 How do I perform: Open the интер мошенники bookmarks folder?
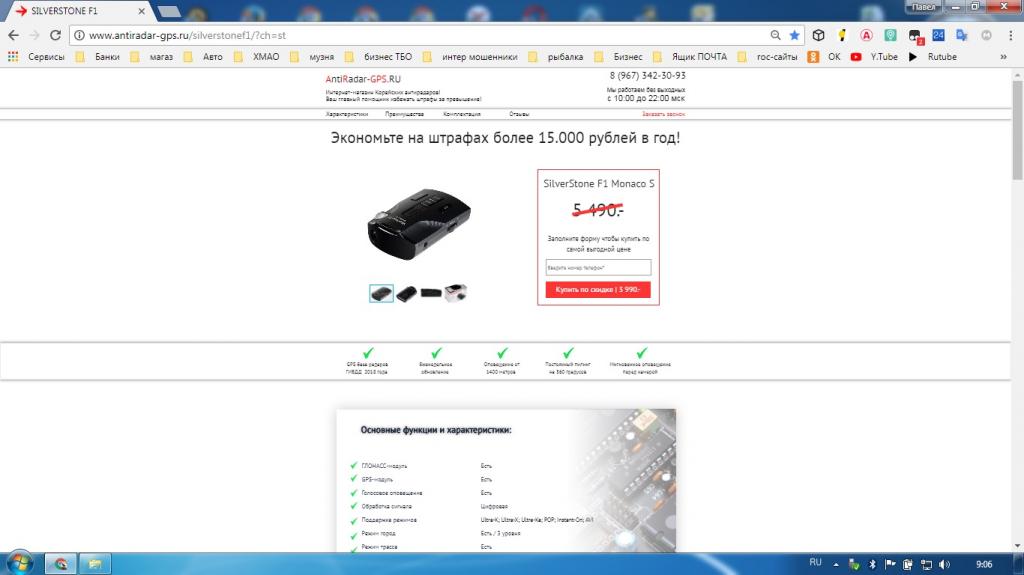pyautogui.click(x=470, y=57)
